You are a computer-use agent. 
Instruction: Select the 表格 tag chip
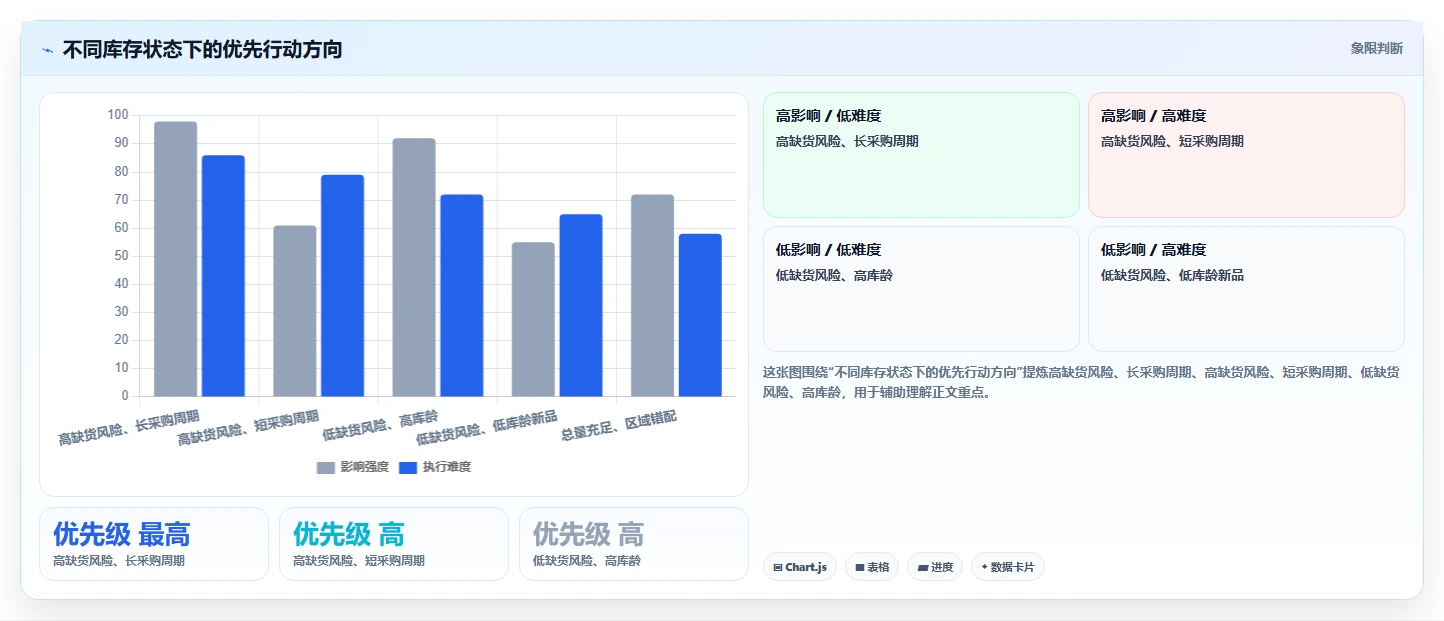[872, 567]
